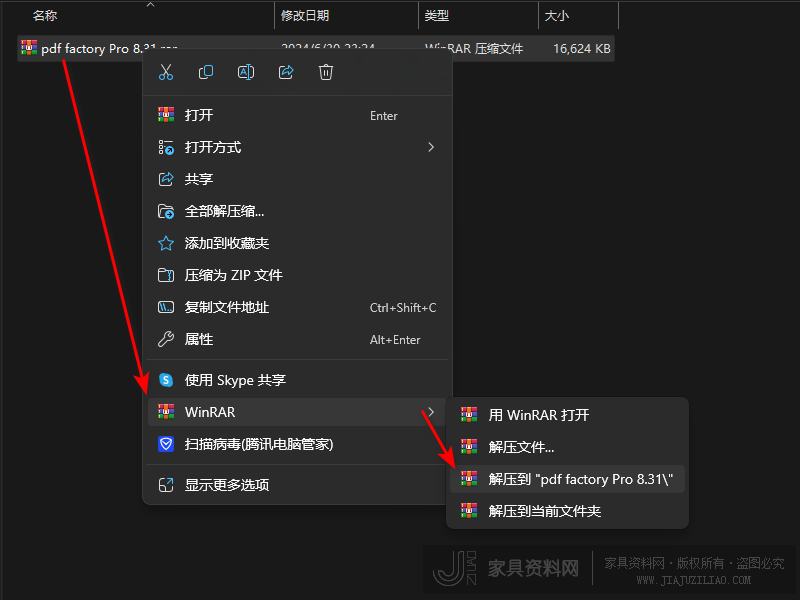Open the WinRAR submenu entry

297,412
